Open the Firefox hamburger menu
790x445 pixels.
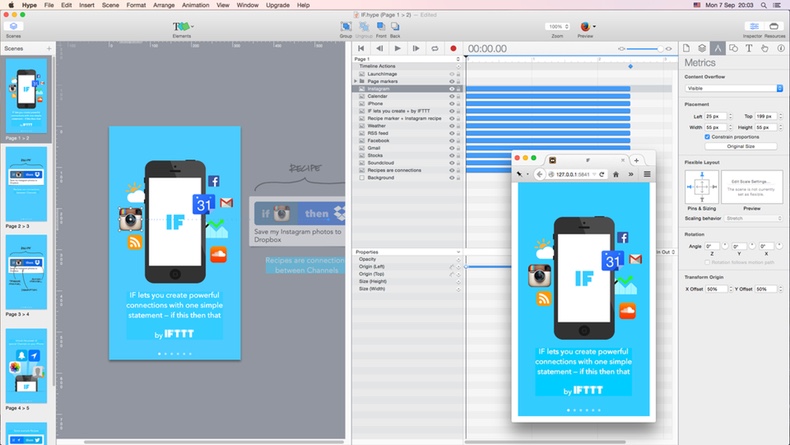pyautogui.click(x=647, y=174)
